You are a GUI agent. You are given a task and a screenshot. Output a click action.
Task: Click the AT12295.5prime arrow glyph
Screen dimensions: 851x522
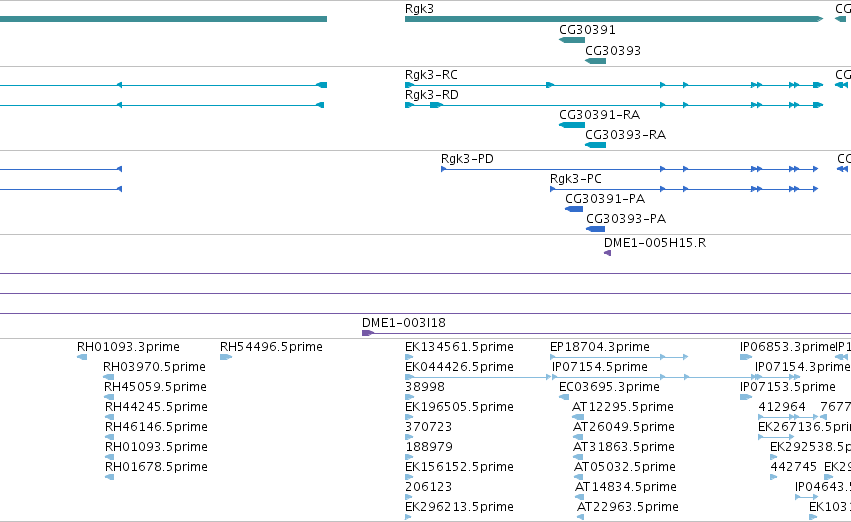[x=578, y=417]
